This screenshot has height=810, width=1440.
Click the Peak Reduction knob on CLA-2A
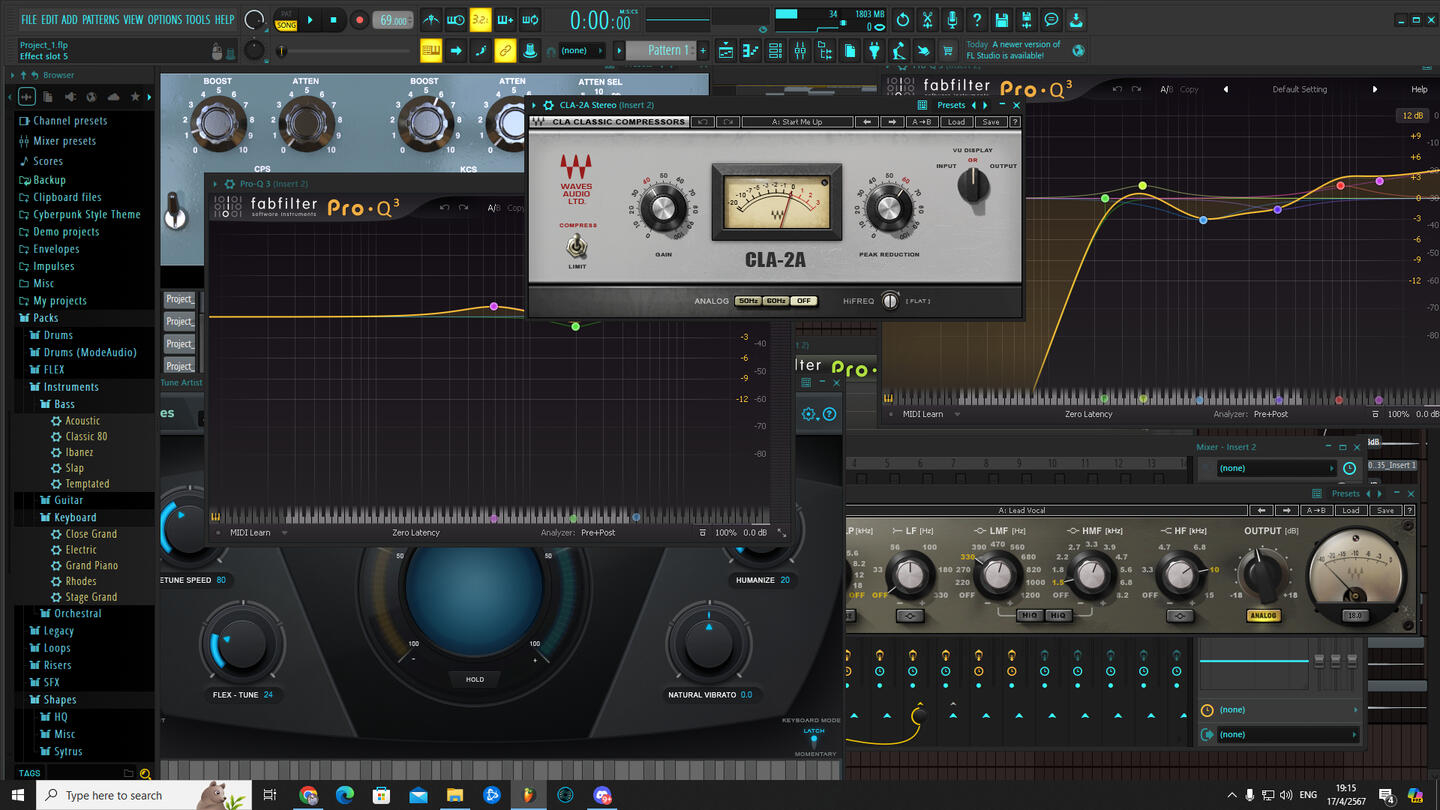(888, 209)
